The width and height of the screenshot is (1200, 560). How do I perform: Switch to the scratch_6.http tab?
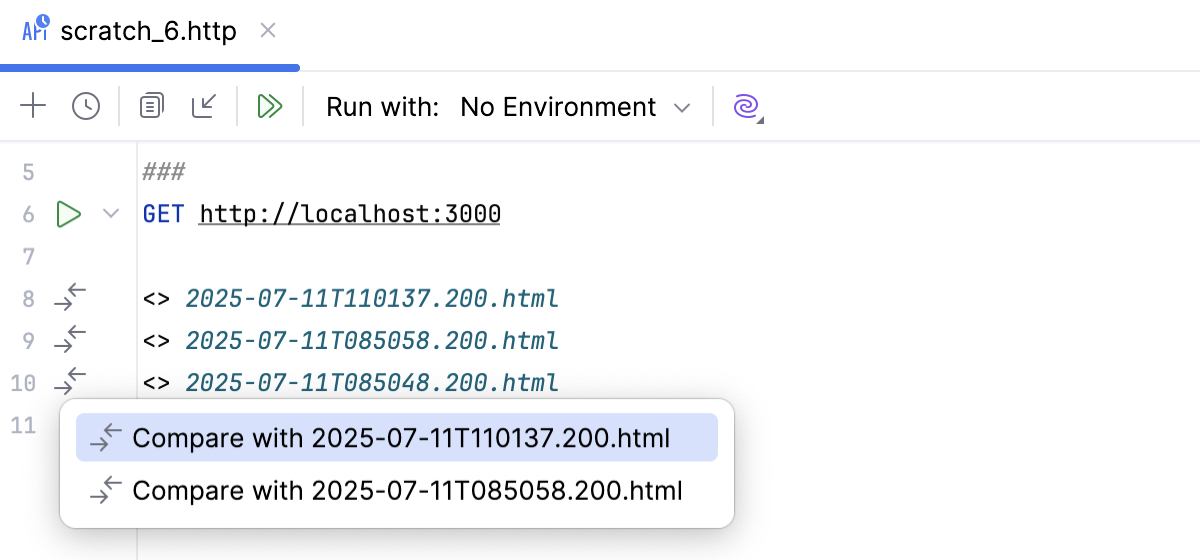(x=148, y=31)
